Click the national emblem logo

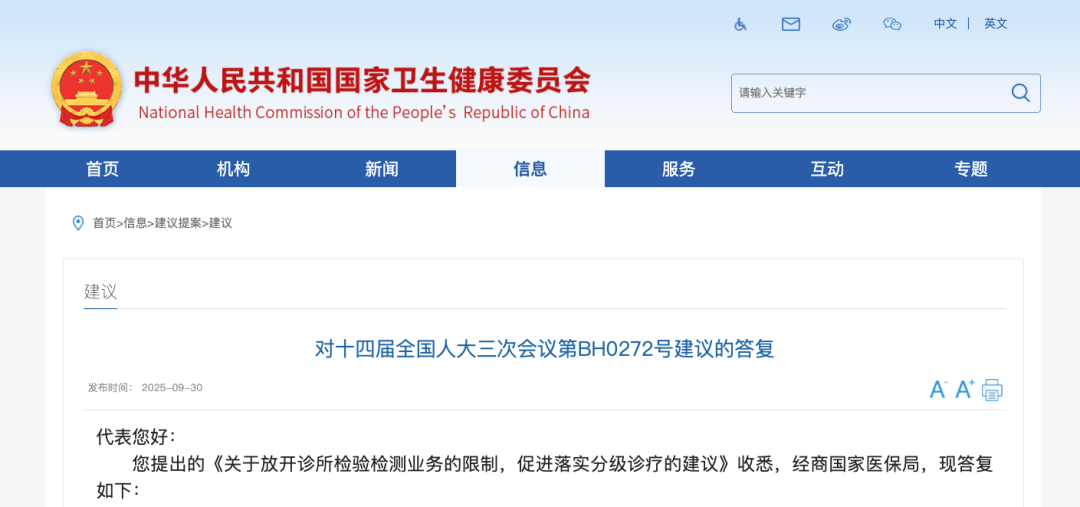pos(86,90)
